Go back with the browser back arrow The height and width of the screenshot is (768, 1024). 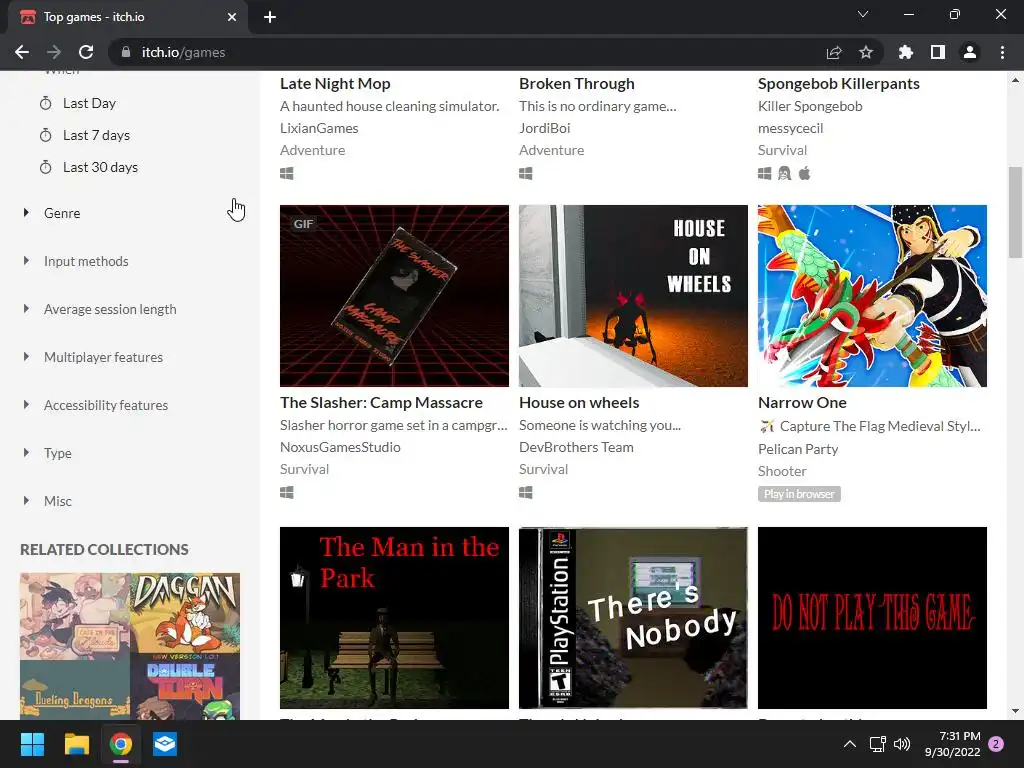(22, 52)
